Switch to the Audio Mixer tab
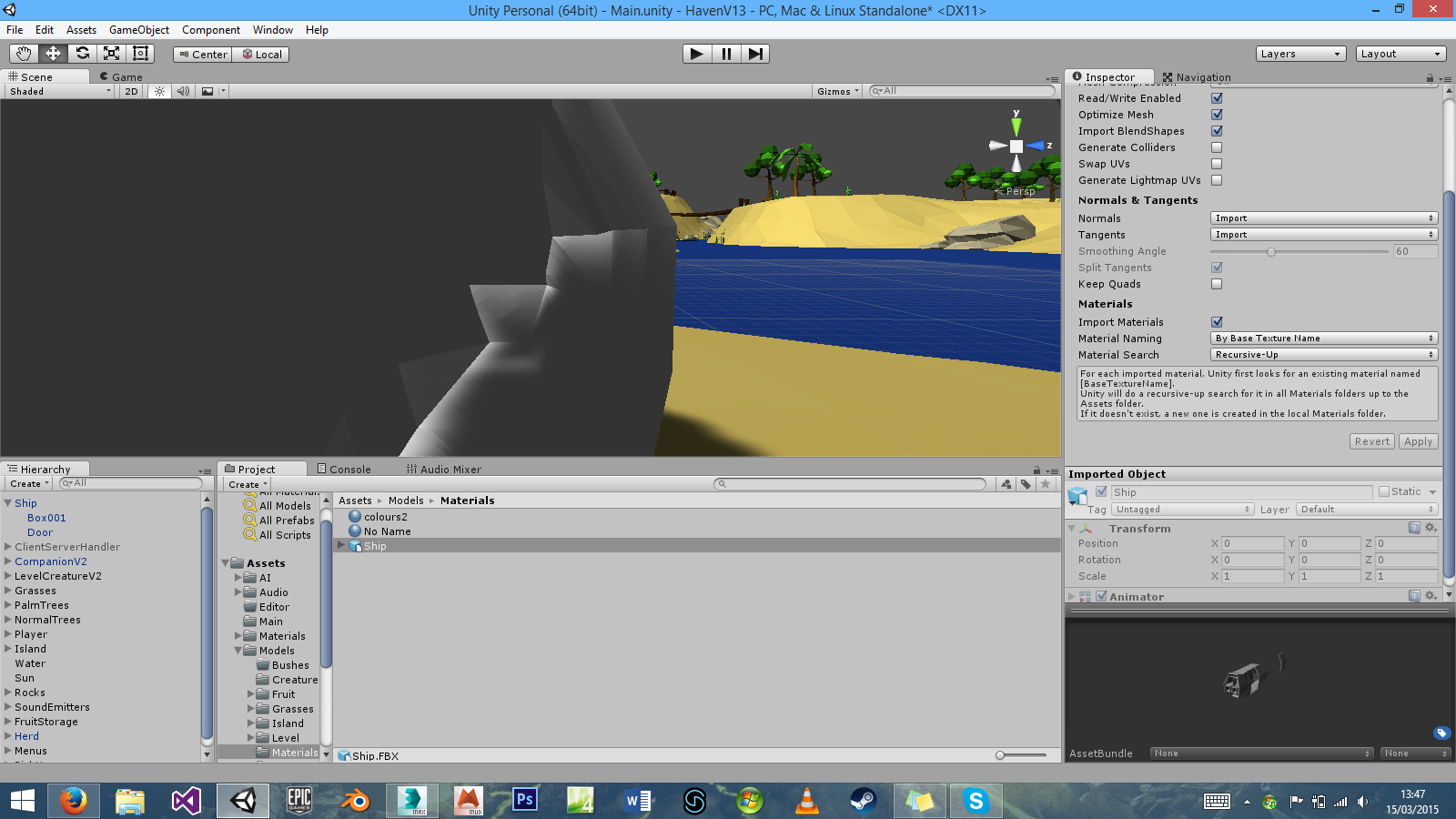The height and width of the screenshot is (819, 1456). point(444,470)
